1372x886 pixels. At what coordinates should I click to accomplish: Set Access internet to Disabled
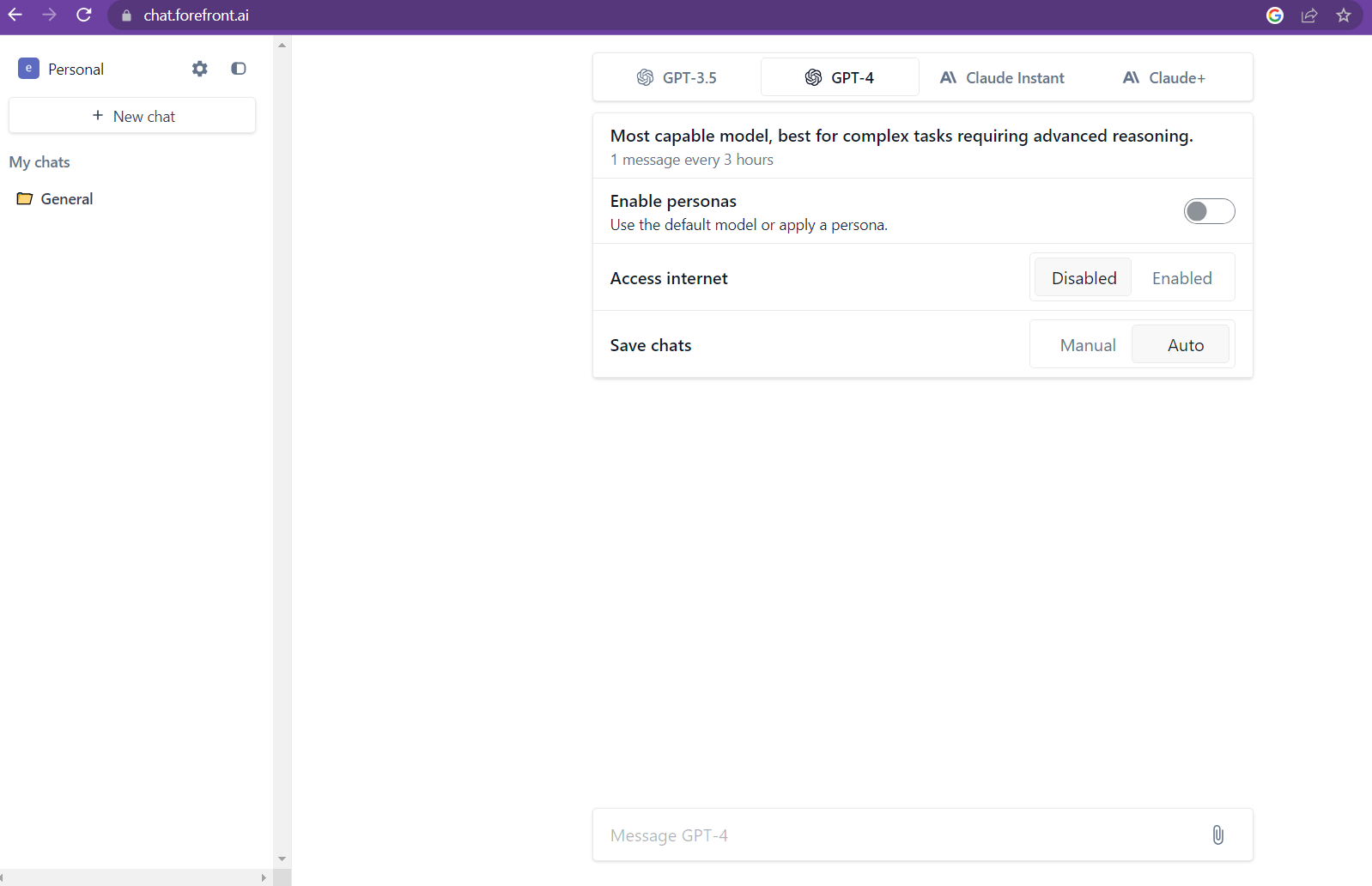1084,277
